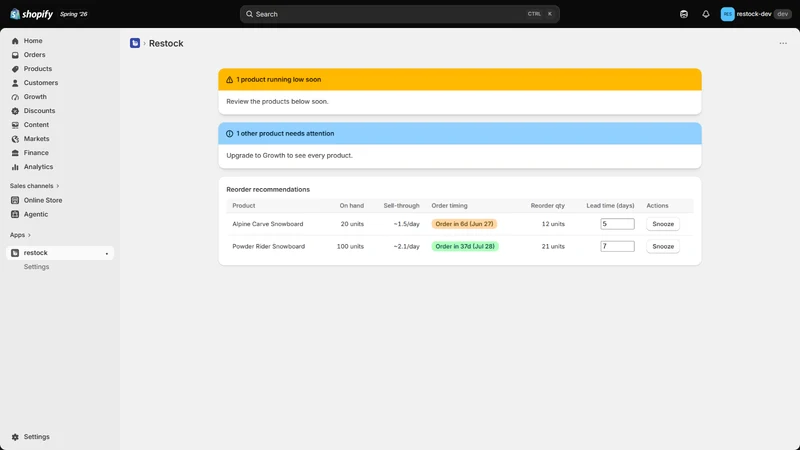Click the Order timing column header
800x450 pixels.
tap(449, 206)
